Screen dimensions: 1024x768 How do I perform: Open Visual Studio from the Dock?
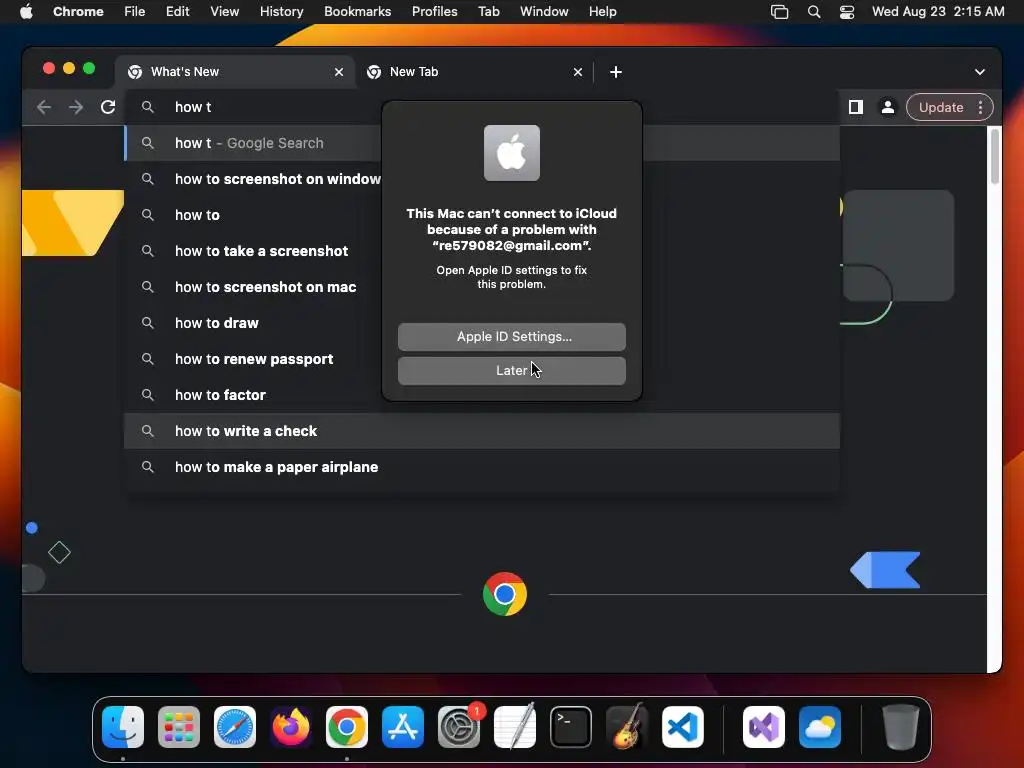coord(763,727)
